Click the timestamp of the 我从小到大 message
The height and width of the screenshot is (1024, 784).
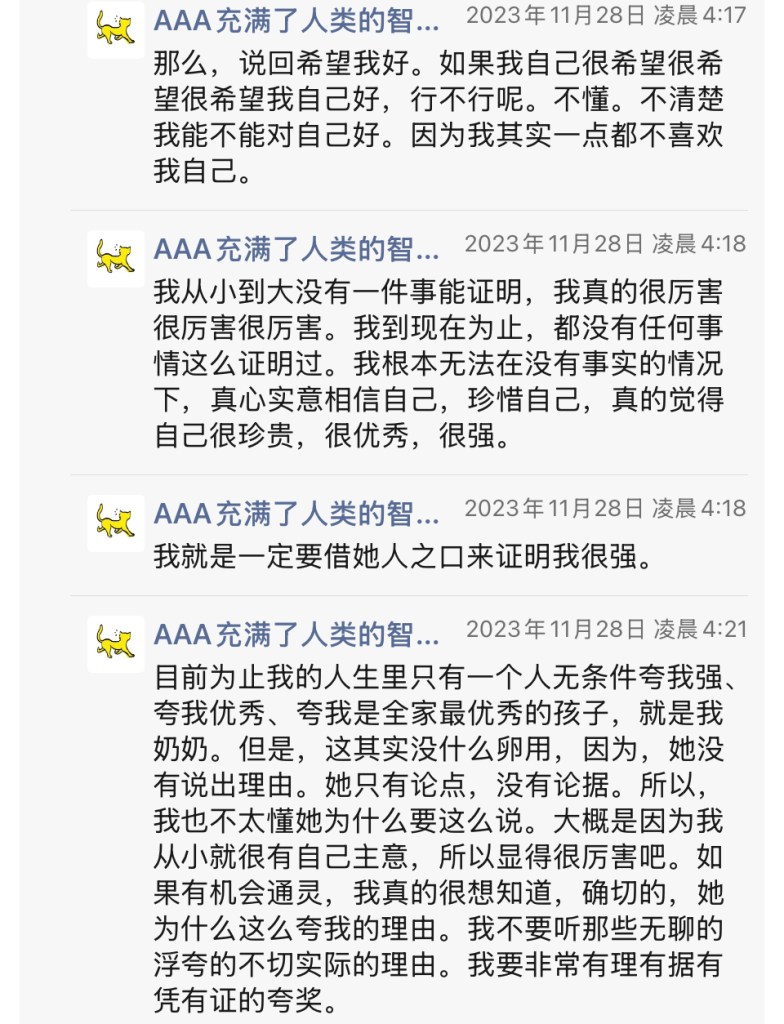[x=606, y=244]
